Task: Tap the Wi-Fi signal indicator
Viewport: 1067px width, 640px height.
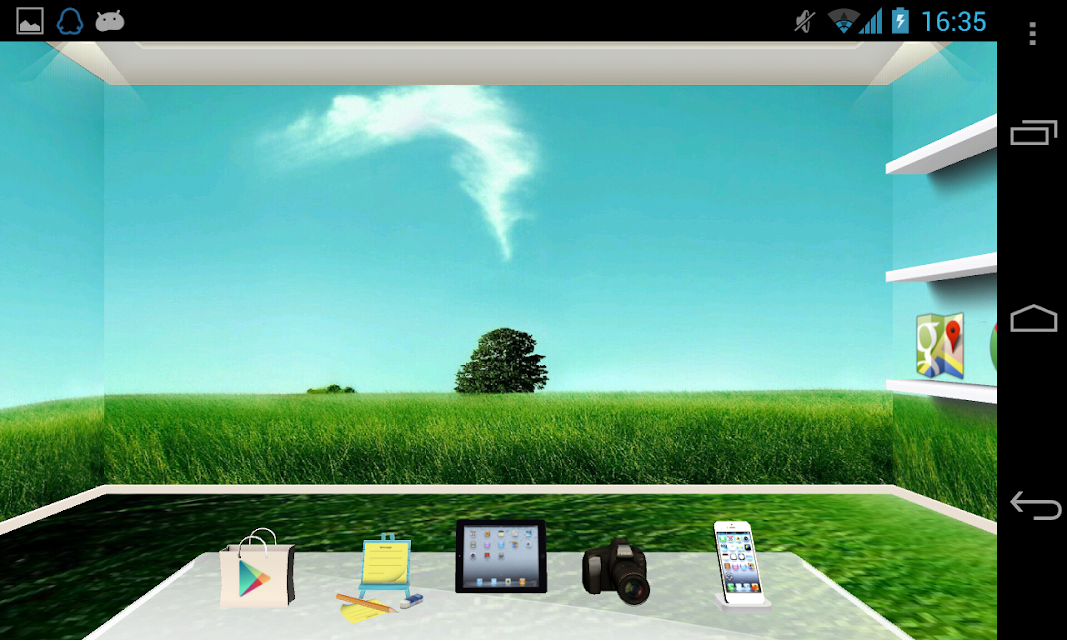Action: click(843, 21)
